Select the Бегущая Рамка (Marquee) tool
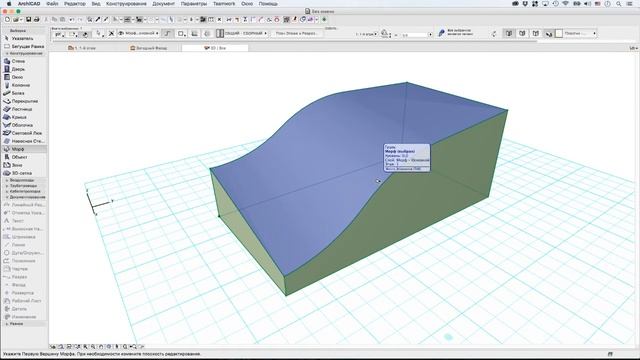Image resolution: width=640 pixels, height=360 pixels. pos(24,47)
